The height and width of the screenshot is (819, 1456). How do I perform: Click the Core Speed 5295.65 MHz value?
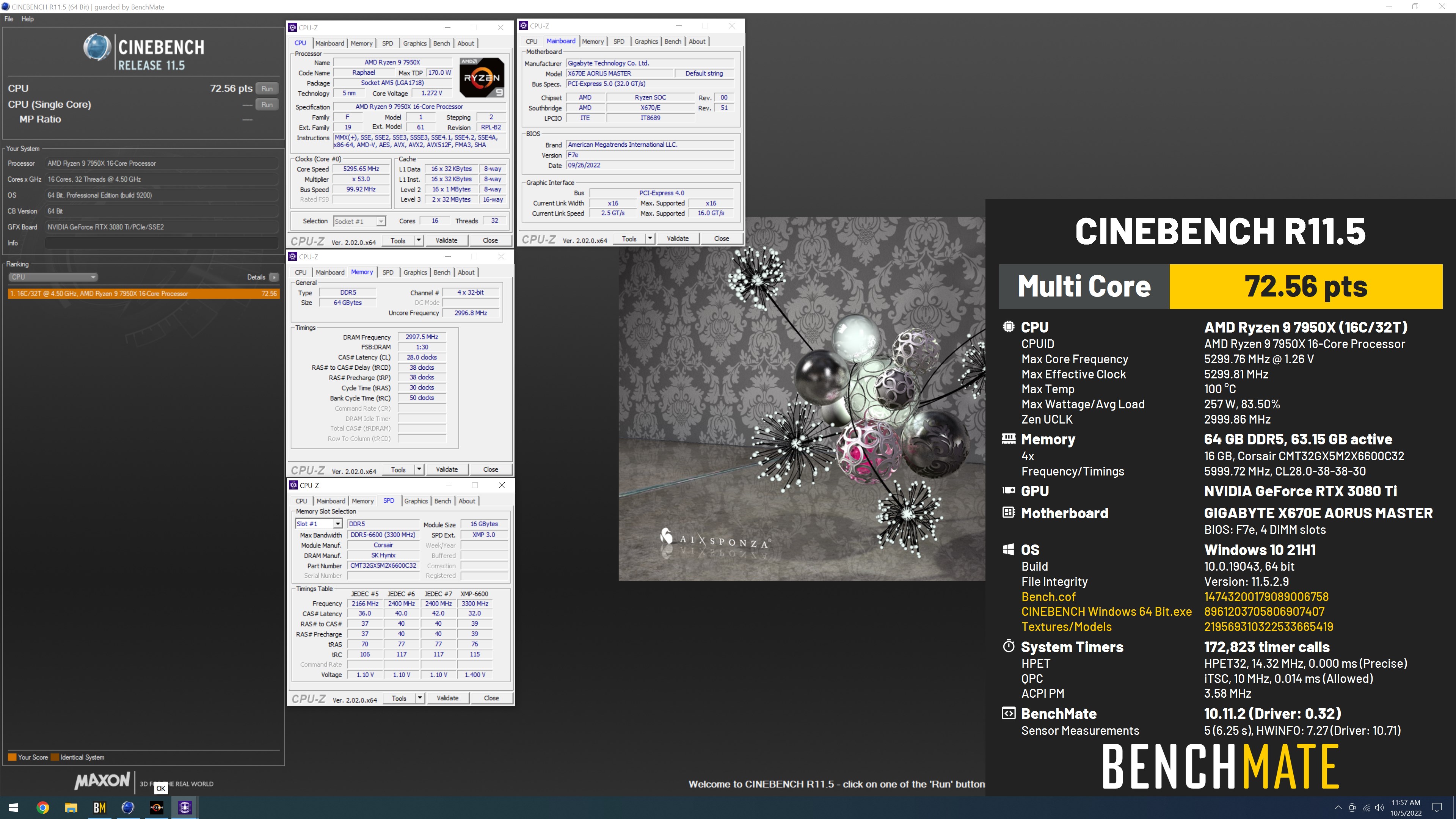coord(361,169)
